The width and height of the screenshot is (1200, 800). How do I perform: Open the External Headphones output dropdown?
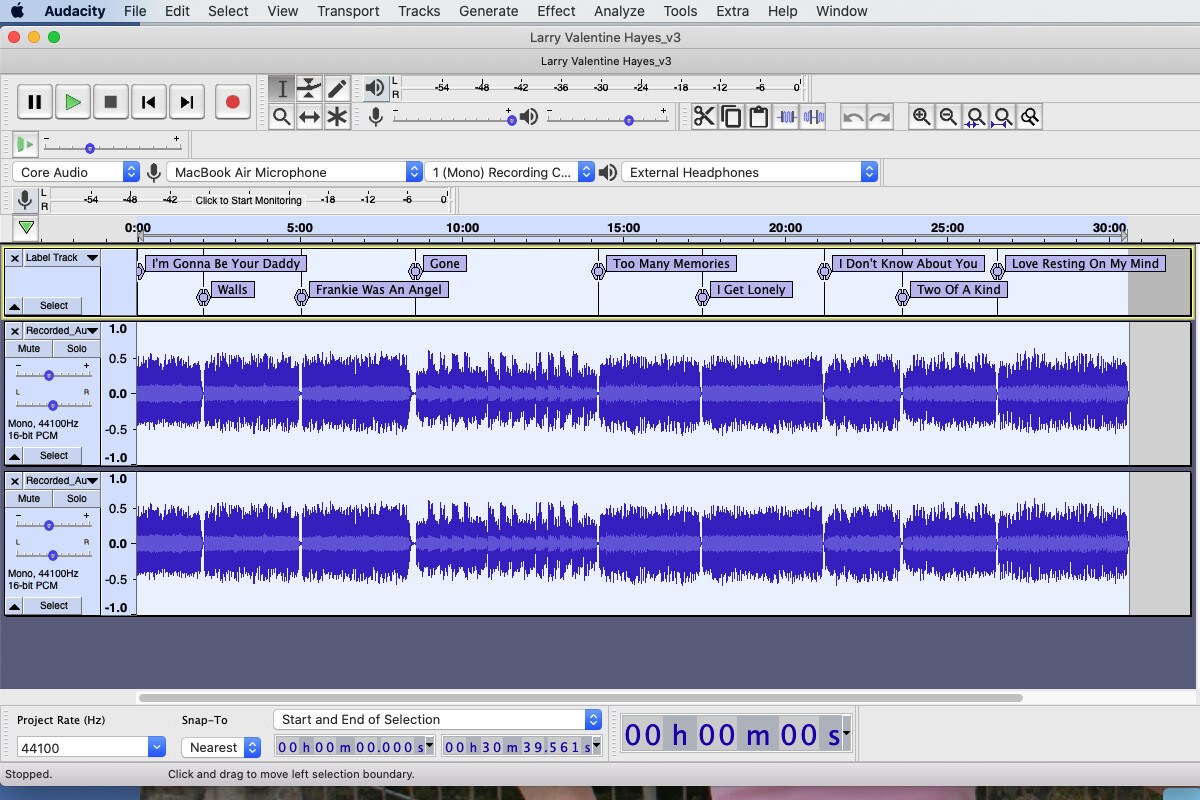[749, 172]
